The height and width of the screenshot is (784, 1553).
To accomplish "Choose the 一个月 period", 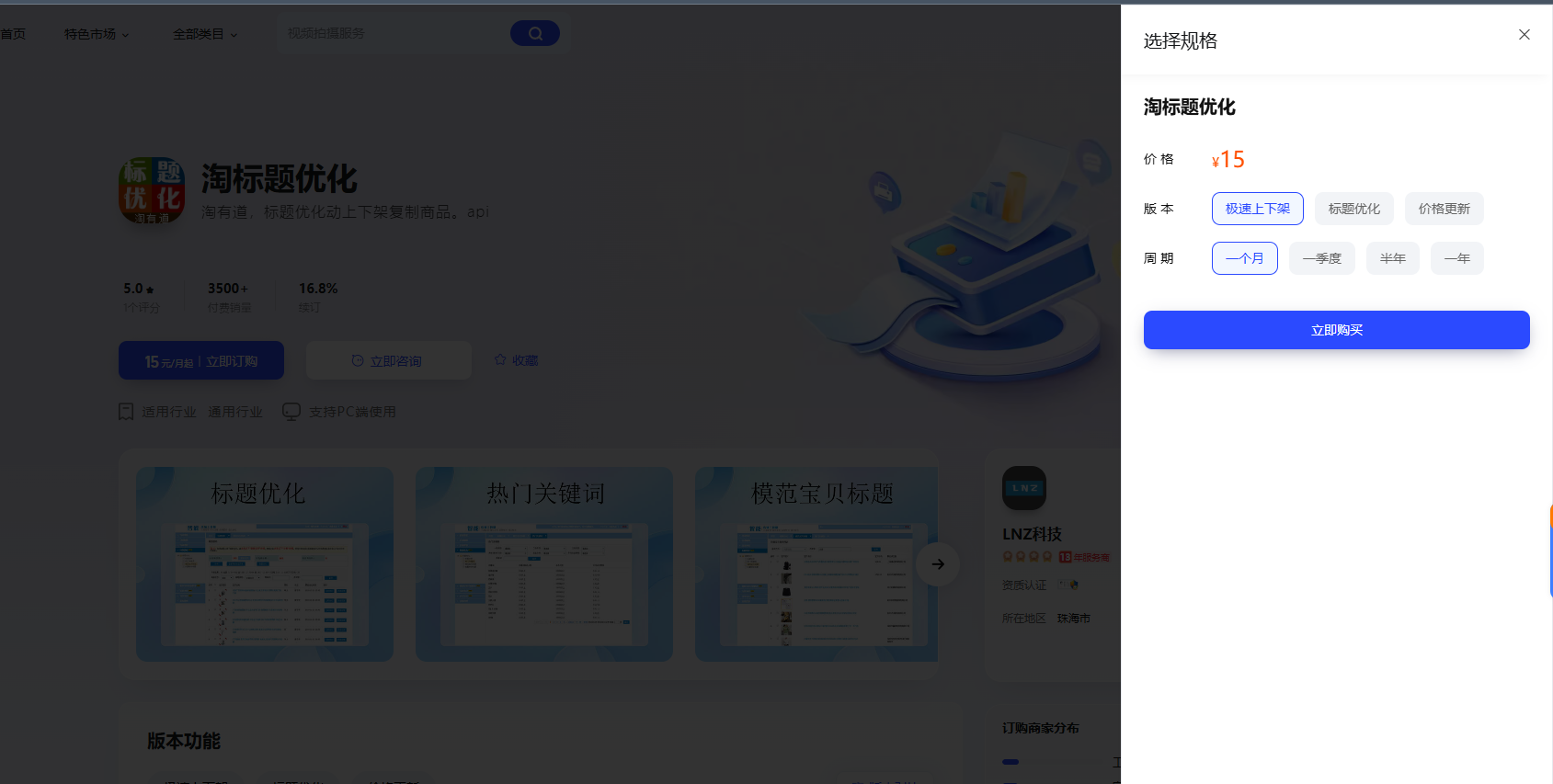I will click(1244, 258).
